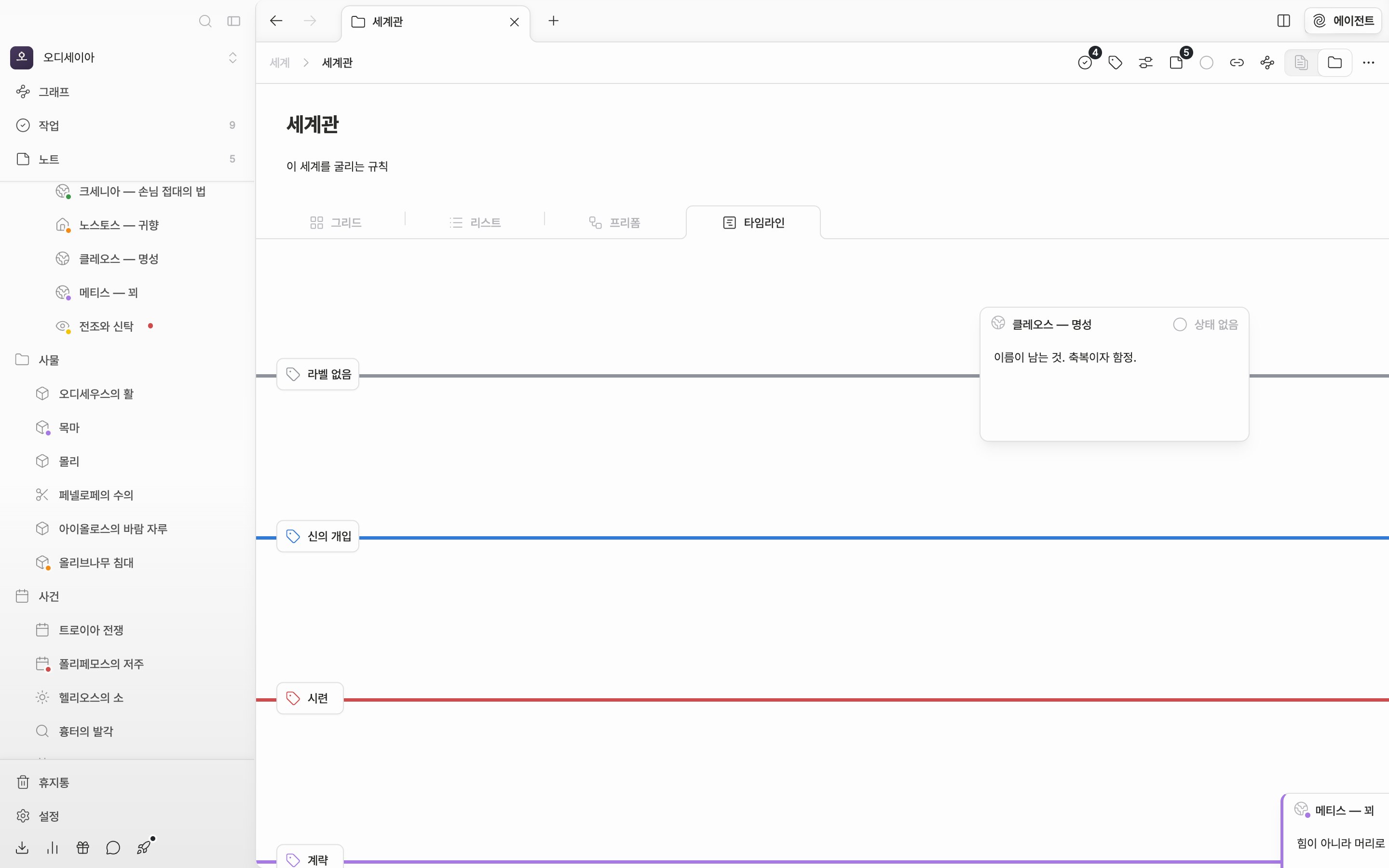
Task: Open the properties sliders icon
Action: (x=1145, y=63)
